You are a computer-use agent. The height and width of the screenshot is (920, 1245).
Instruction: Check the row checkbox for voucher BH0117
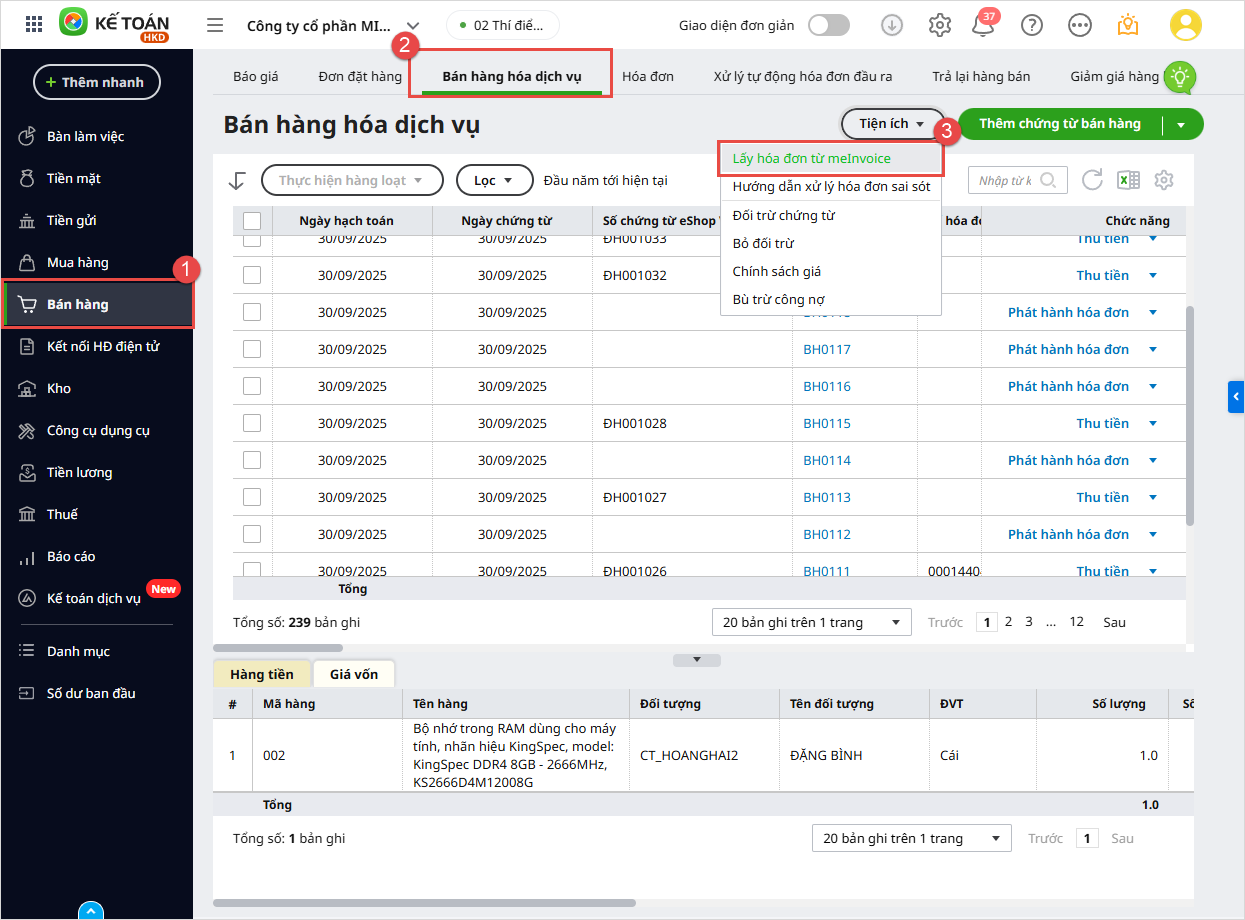click(x=252, y=349)
